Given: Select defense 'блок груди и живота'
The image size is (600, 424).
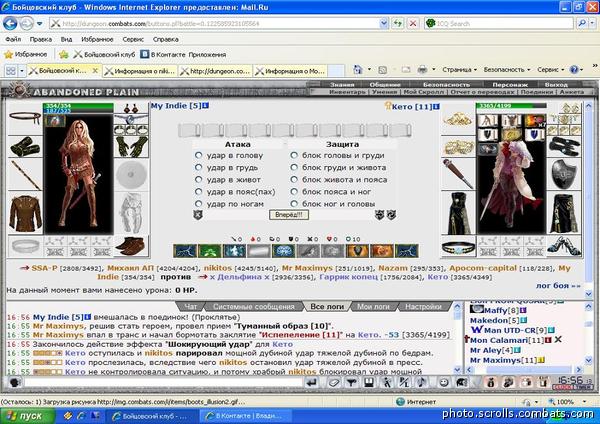Looking at the screenshot, I should [x=294, y=167].
